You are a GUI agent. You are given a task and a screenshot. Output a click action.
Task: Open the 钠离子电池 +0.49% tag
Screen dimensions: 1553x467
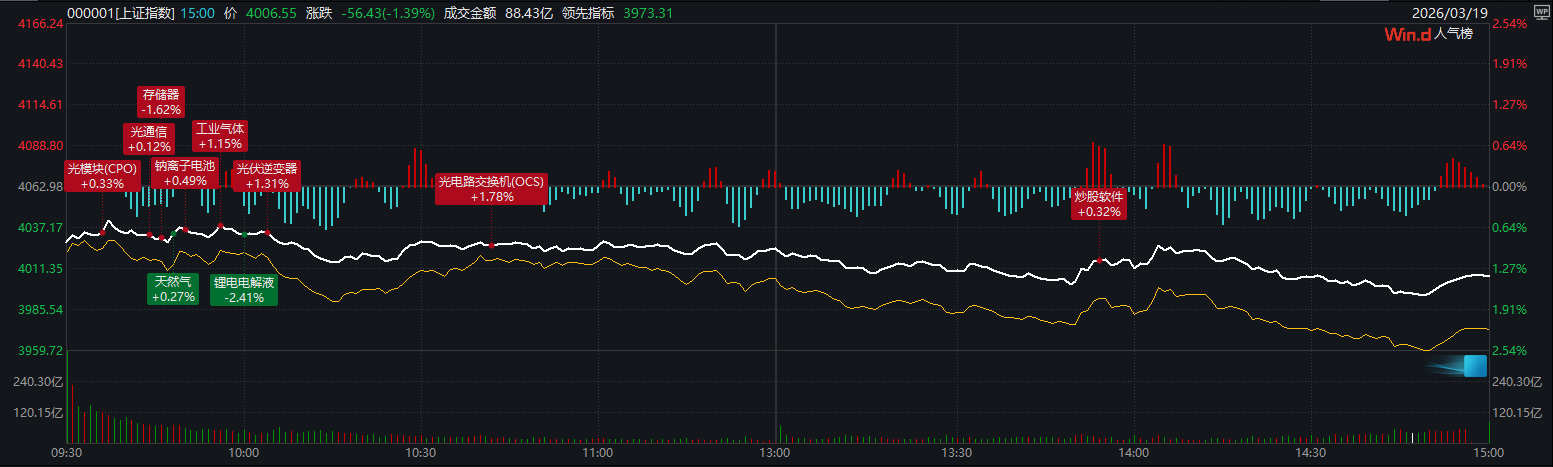click(184, 173)
